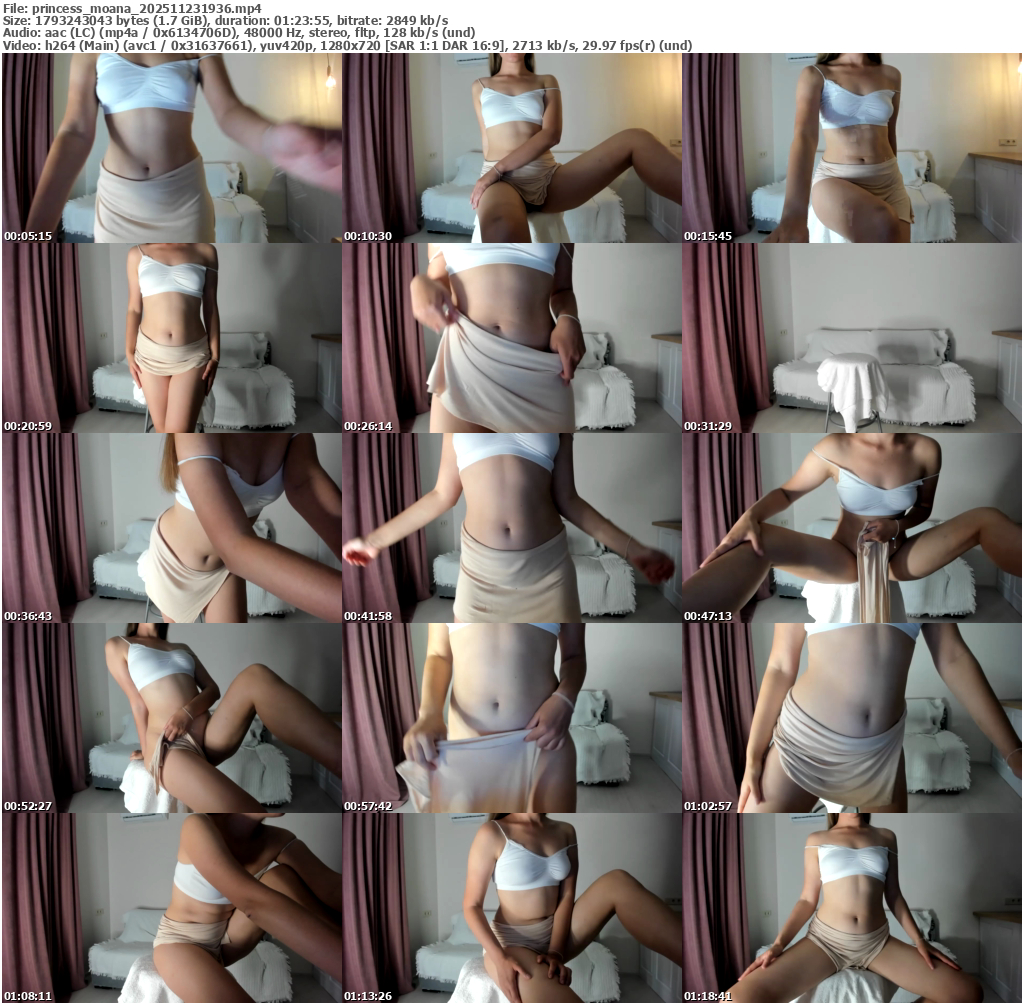Viewport: 1024px width, 1003px height.
Task: Select the 01:13:26 thumbnail
Action: click(x=512, y=908)
